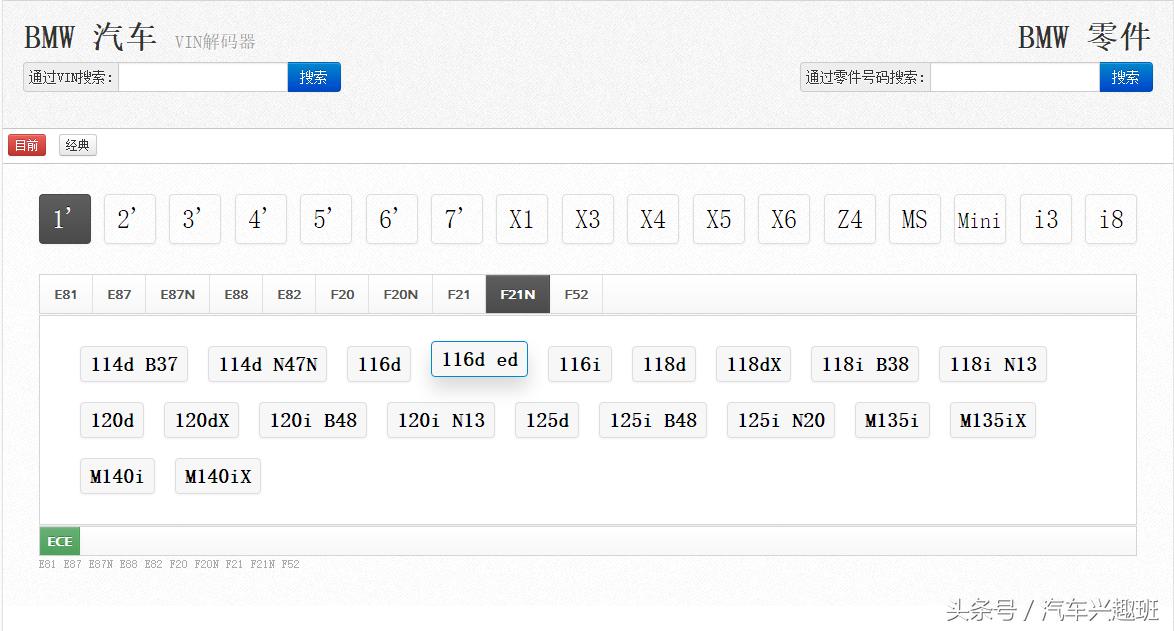Choose the Mini series button
This screenshot has width=1174, height=631.
980,219
